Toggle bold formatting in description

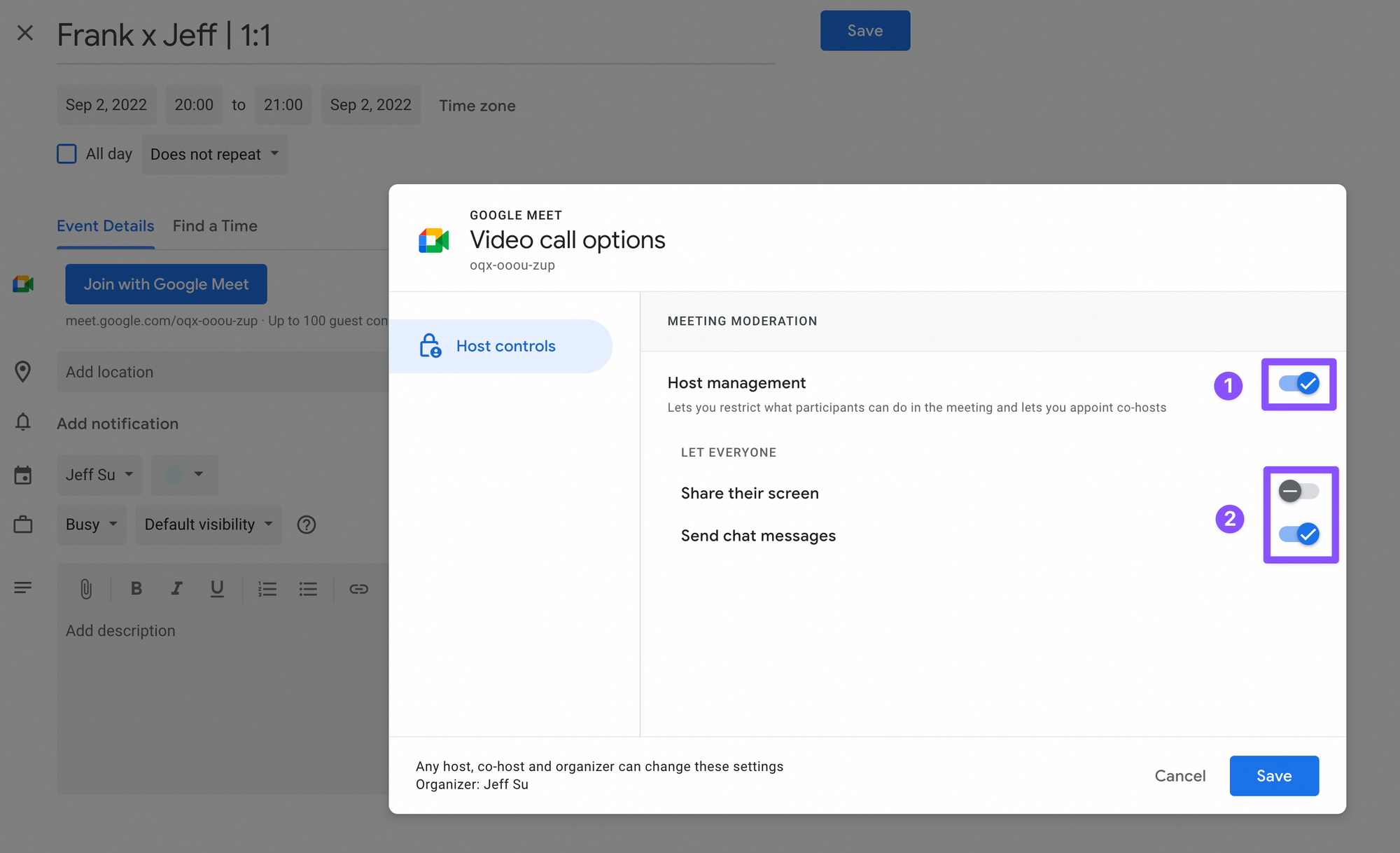tap(136, 589)
